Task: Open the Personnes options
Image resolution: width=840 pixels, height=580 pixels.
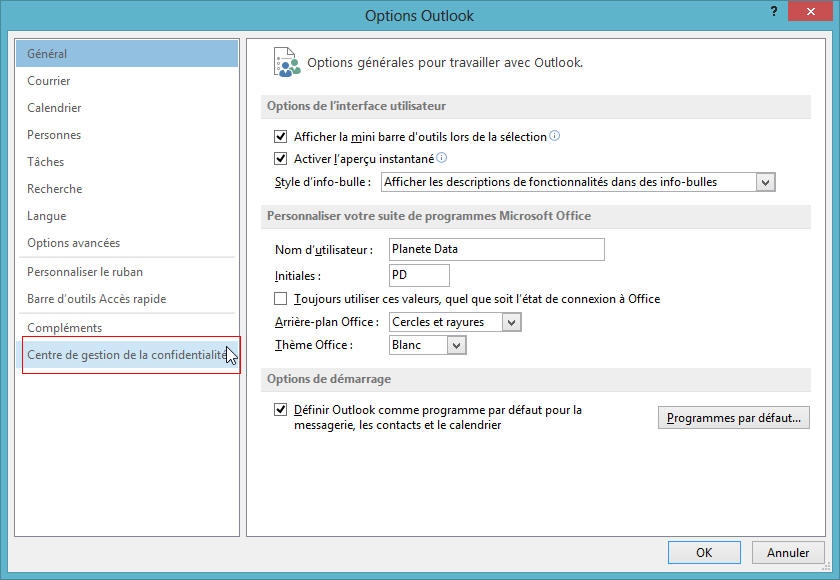Action: (127, 135)
